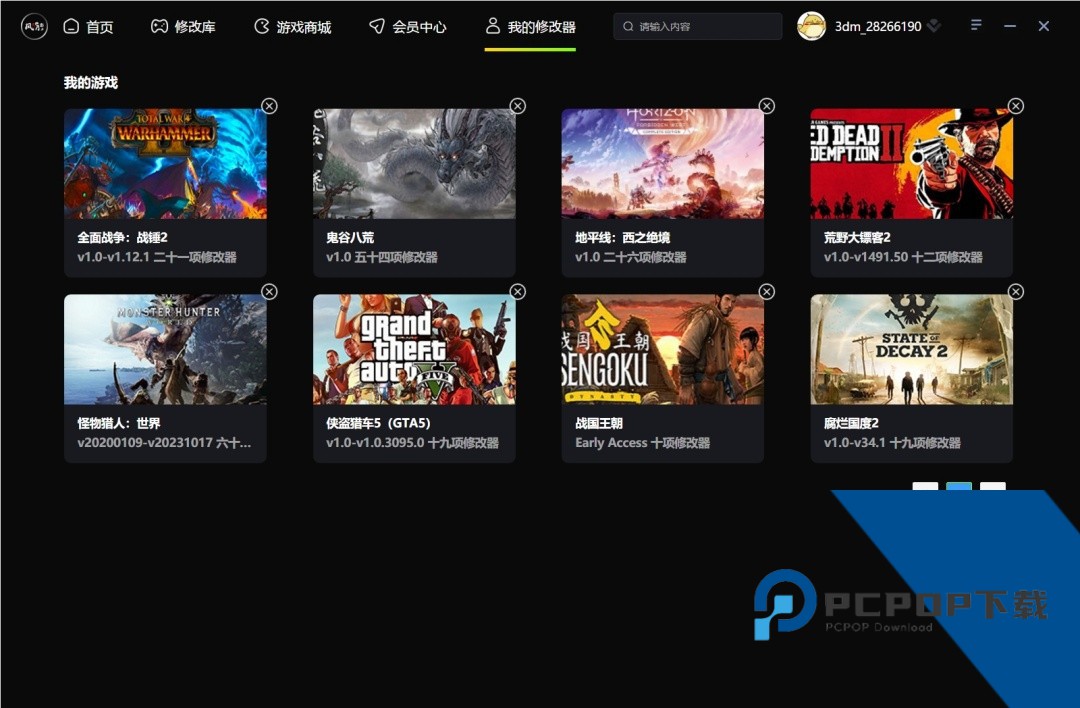Open the Total War Warhammer II cover image
Image resolution: width=1080 pixels, height=708 pixels.
(x=165, y=163)
